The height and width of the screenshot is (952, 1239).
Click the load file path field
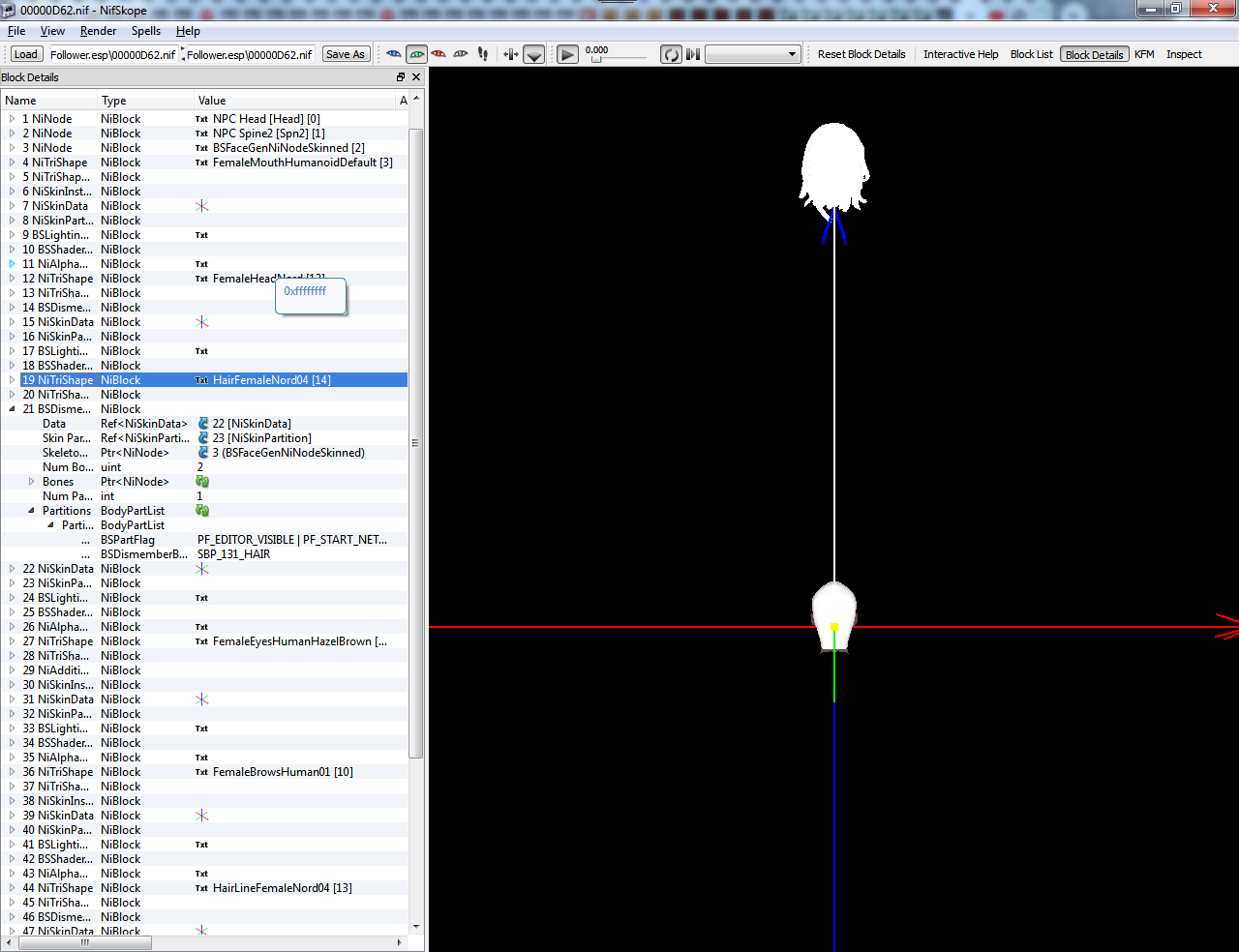(112, 54)
